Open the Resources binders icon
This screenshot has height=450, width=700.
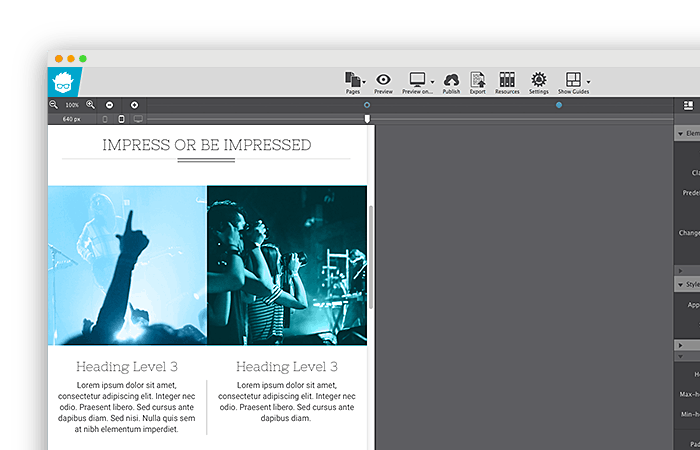(x=507, y=79)
